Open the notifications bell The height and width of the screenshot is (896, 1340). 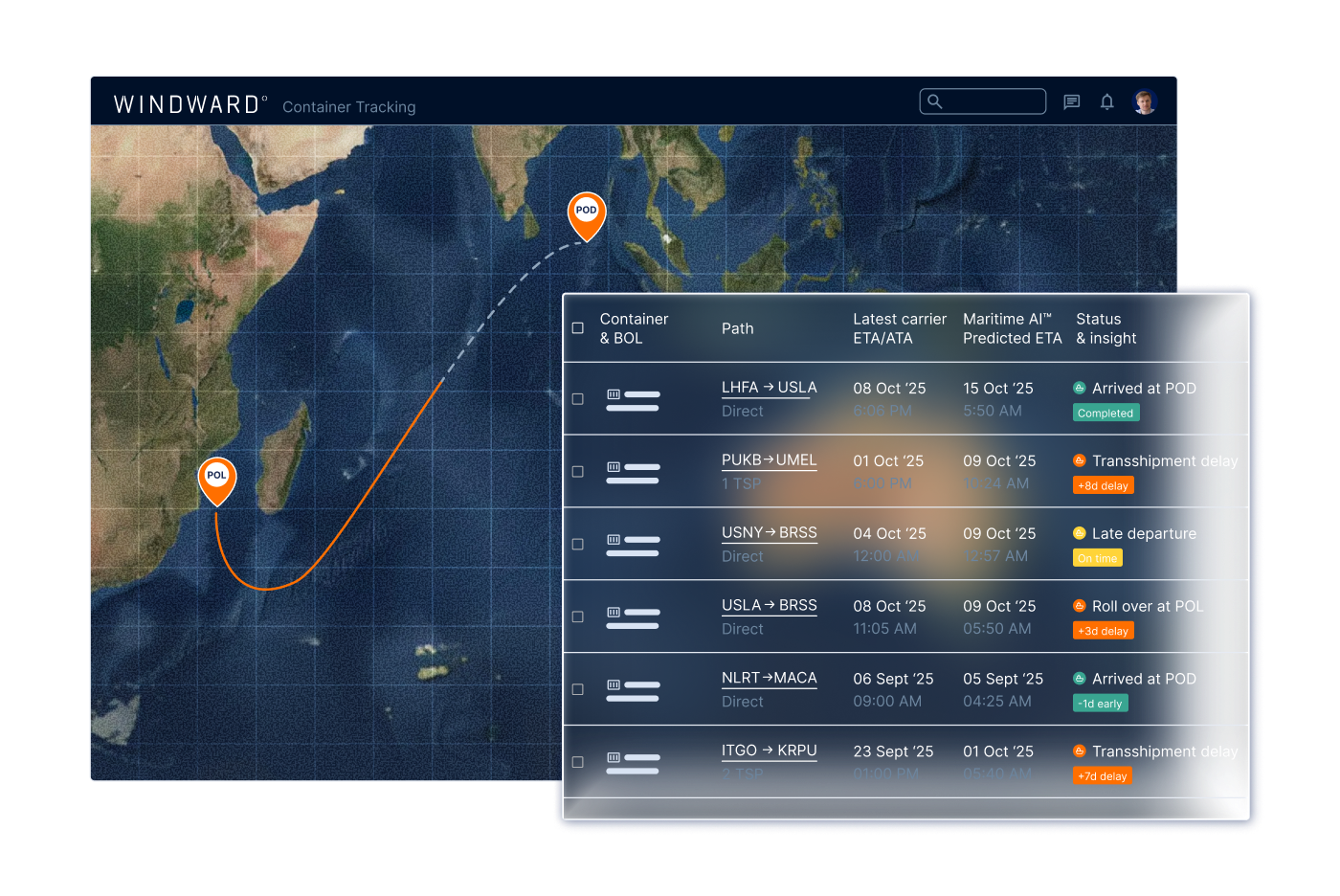tap(1107, 101)
